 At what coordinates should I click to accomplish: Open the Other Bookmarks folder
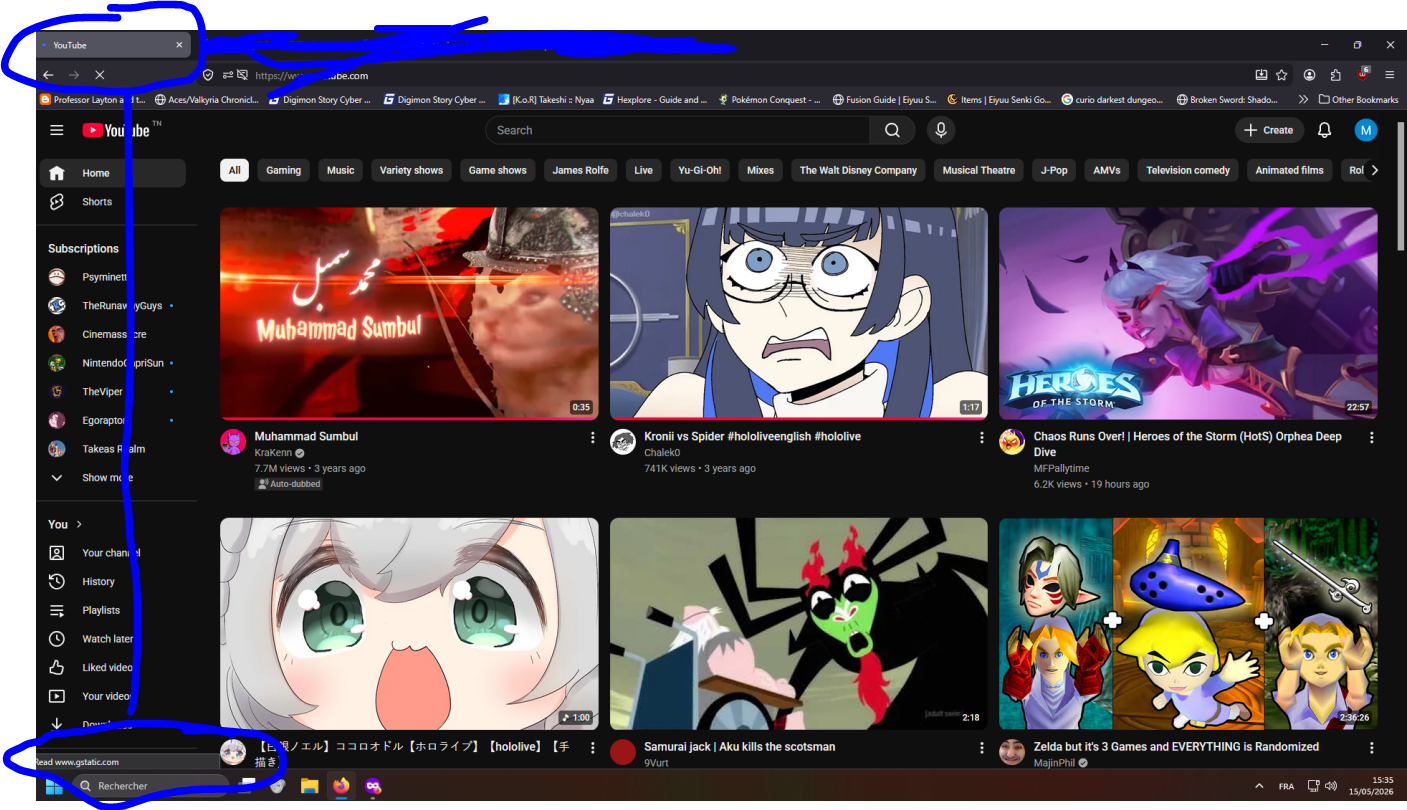coord(1358,100)
